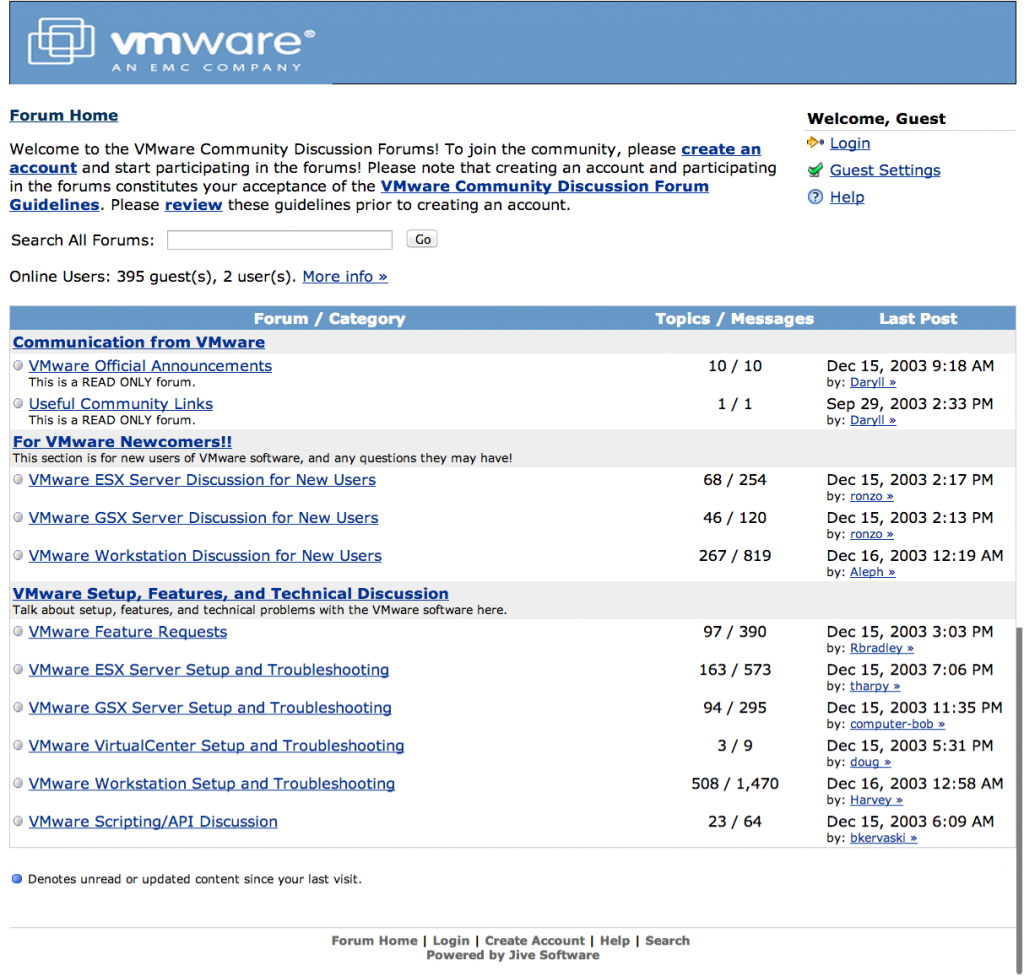Open Login in the Welcome sidebar
1024x976 pixels.
[850, 143]
